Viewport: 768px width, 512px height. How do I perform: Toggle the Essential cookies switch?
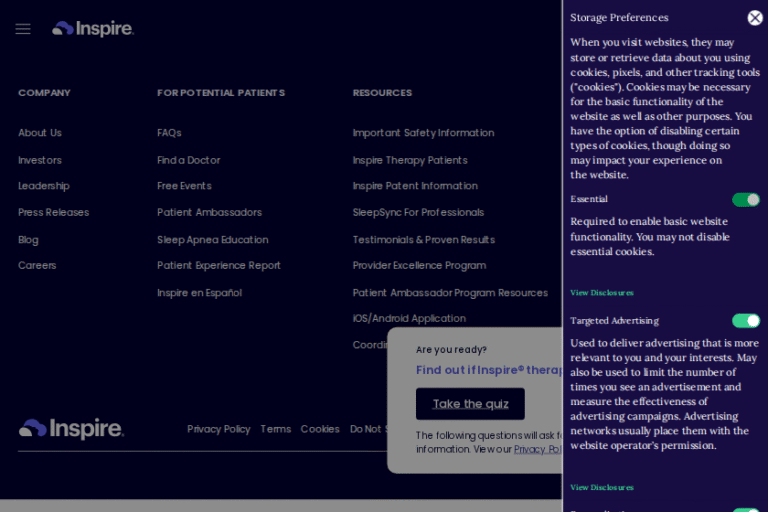point(745,200)
